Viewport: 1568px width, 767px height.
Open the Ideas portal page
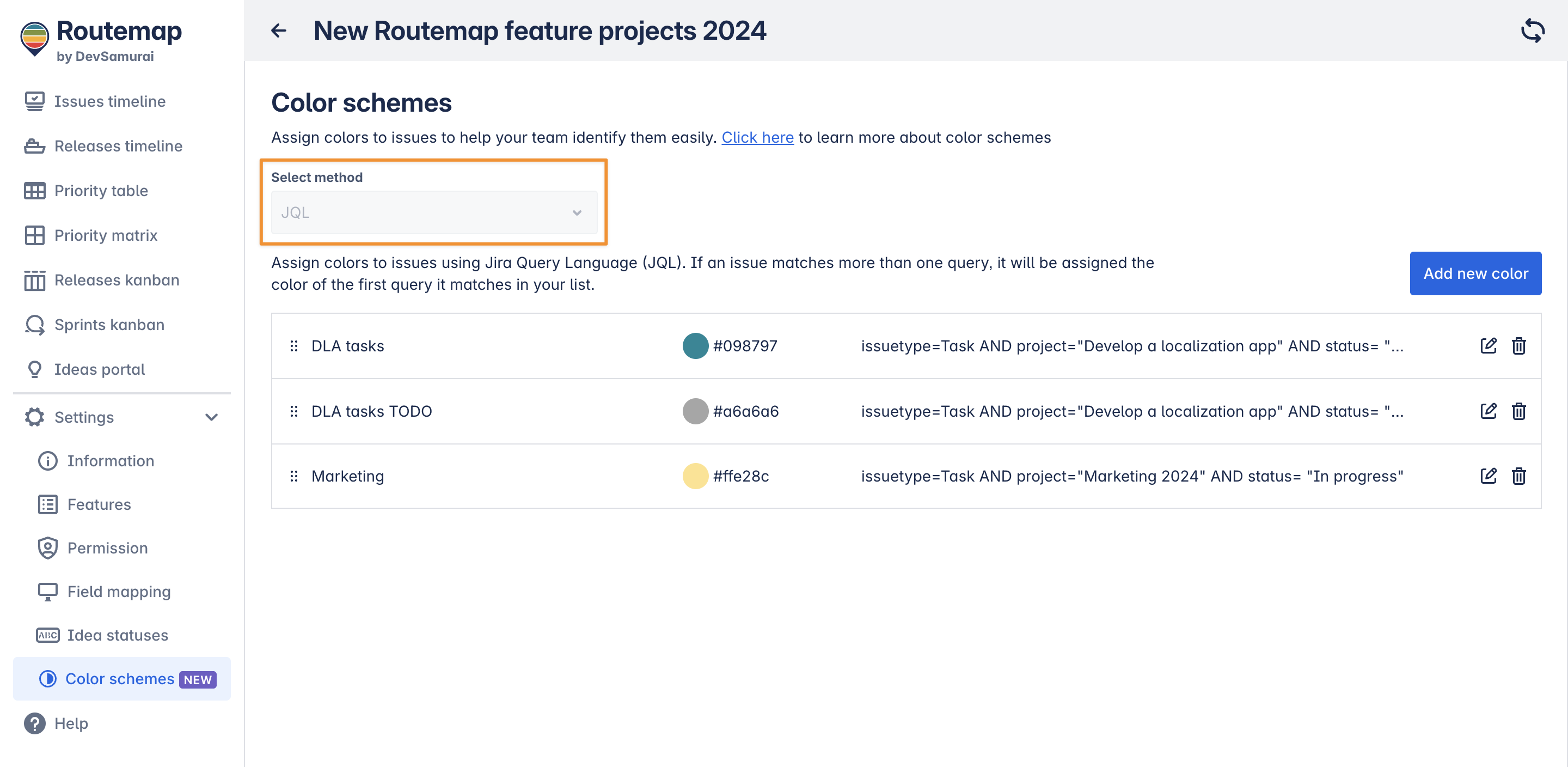(99, 369)
